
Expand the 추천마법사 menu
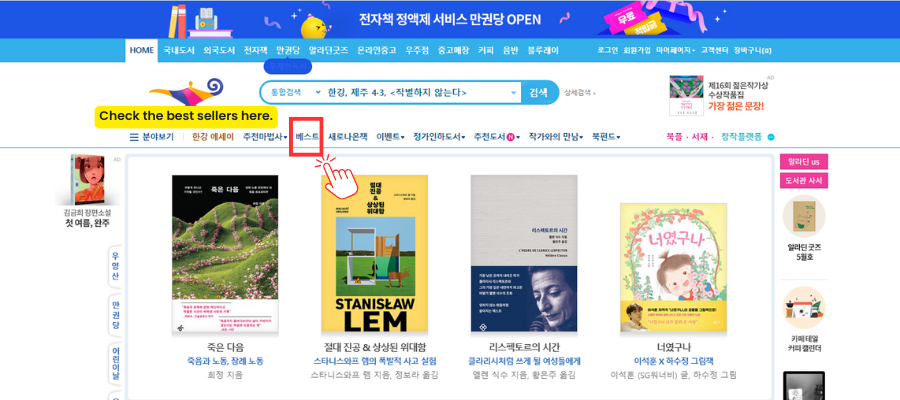coord(265,137)
